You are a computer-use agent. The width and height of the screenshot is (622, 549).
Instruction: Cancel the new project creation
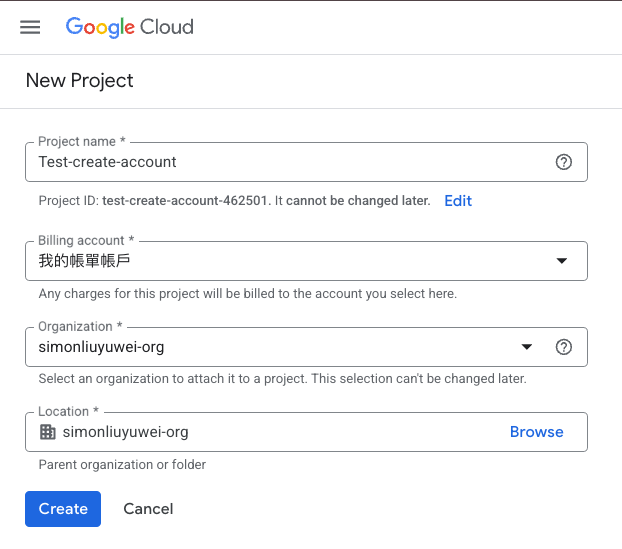pos(148,508)
